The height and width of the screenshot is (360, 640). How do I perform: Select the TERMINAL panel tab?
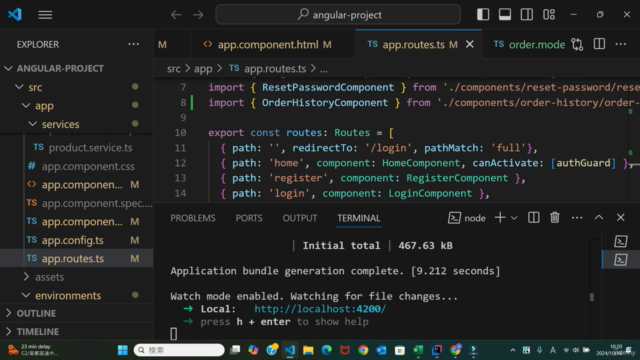coord(359,218)
